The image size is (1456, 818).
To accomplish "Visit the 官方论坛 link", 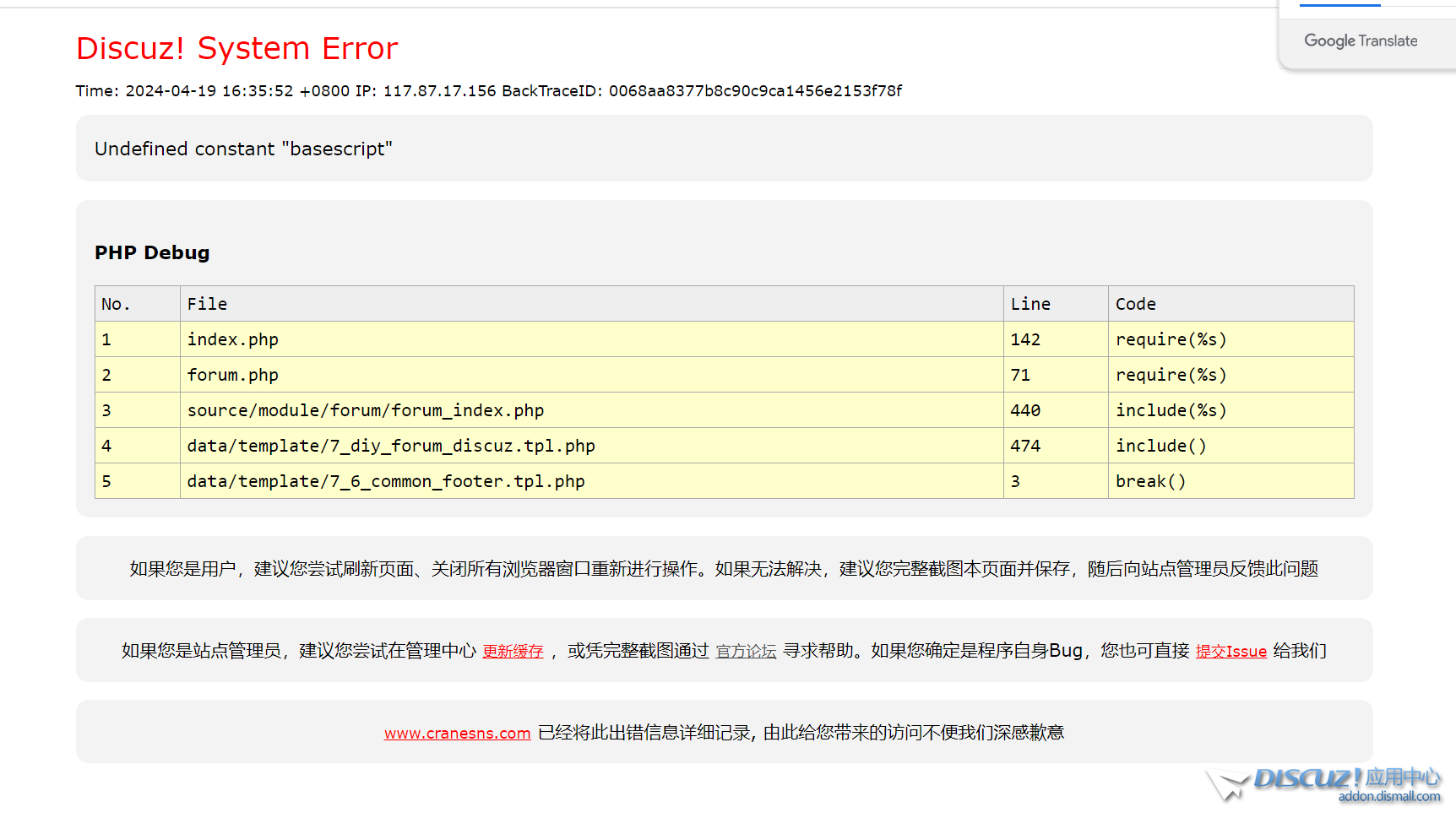I will tap(746, 651).
